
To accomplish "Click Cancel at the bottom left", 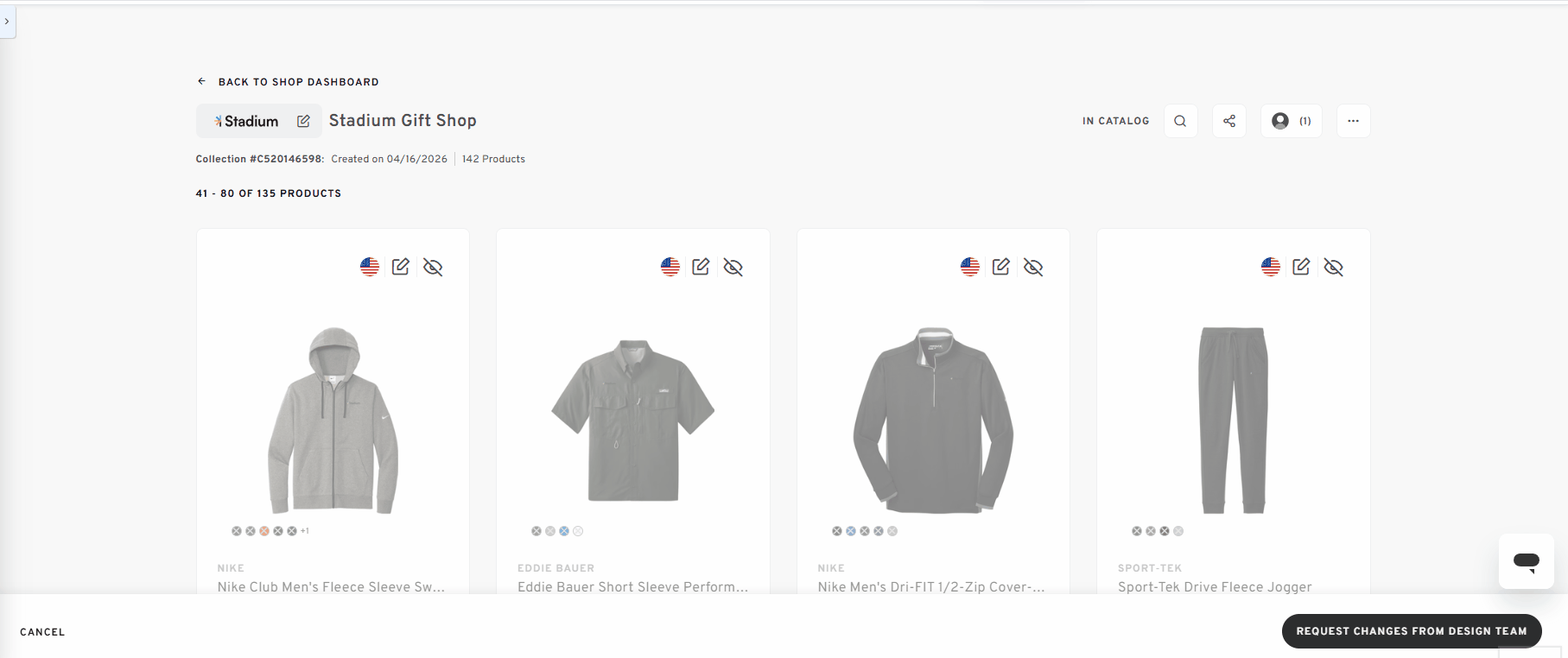I will [42, 632].
